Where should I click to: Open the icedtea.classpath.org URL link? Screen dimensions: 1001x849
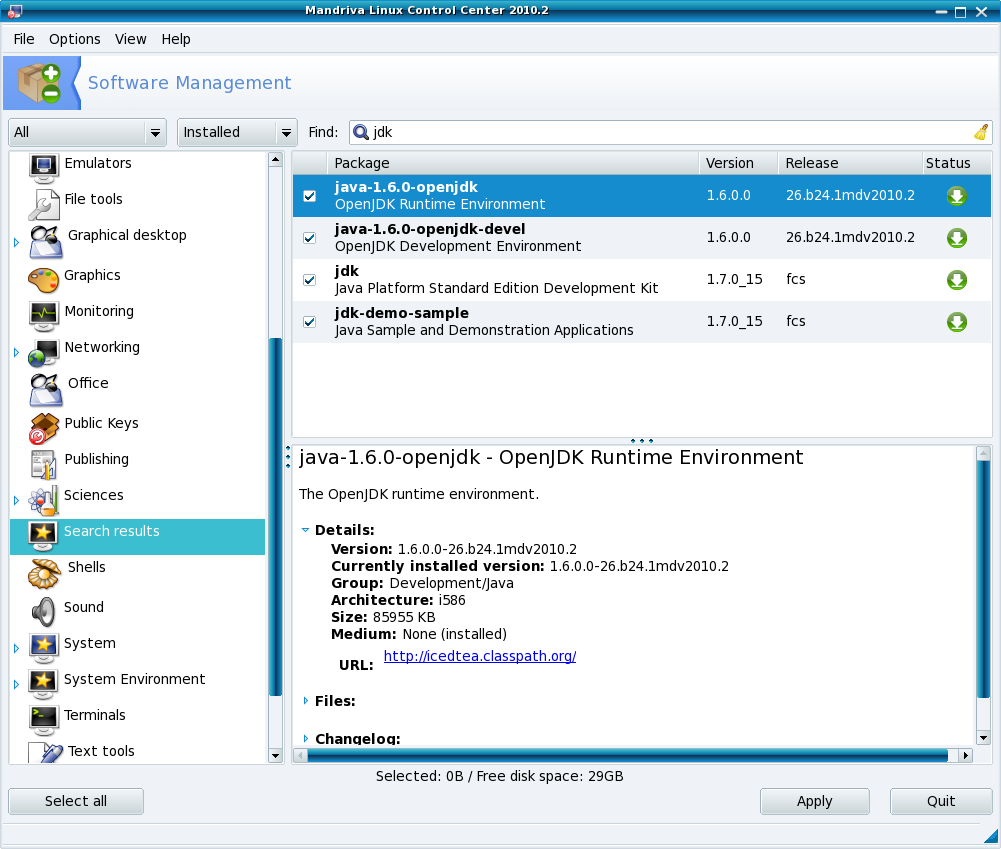point(479,656)
